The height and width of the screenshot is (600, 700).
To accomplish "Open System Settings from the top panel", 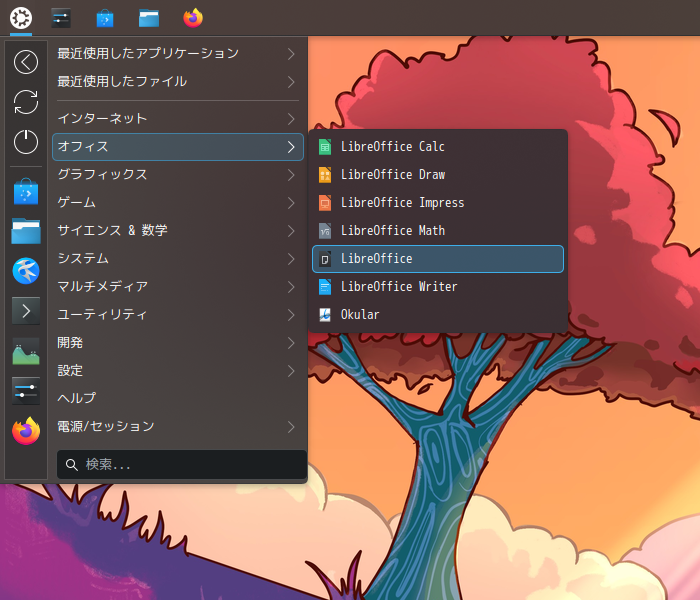I will point(61,18).
